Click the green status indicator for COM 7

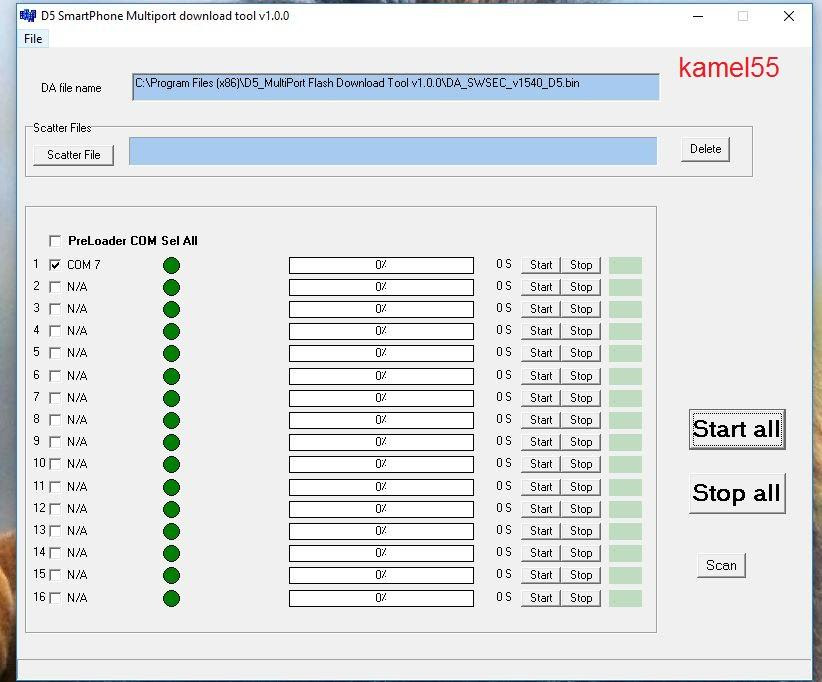coord(171,265)
